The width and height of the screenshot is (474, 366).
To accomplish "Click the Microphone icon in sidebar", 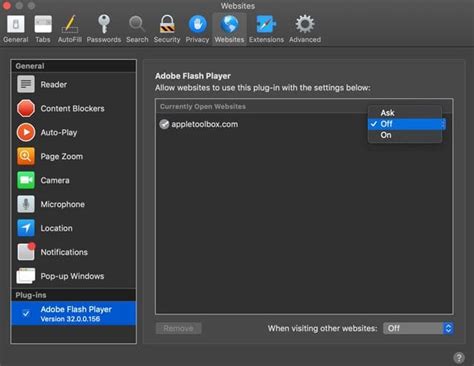I will (26, 204).
